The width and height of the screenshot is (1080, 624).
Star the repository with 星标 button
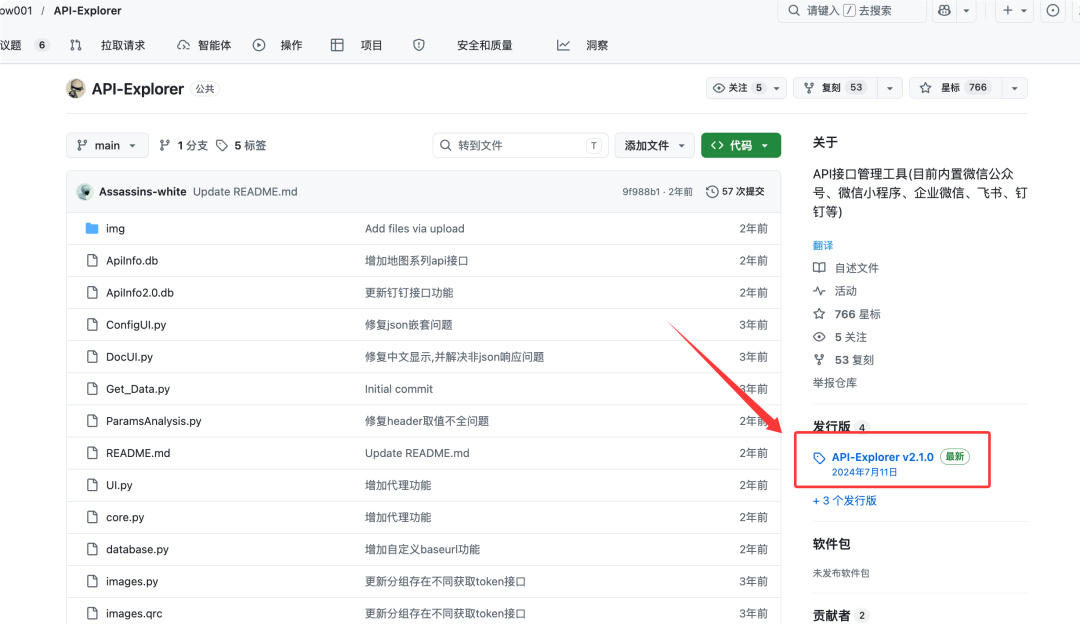click(x=955, y=88)
